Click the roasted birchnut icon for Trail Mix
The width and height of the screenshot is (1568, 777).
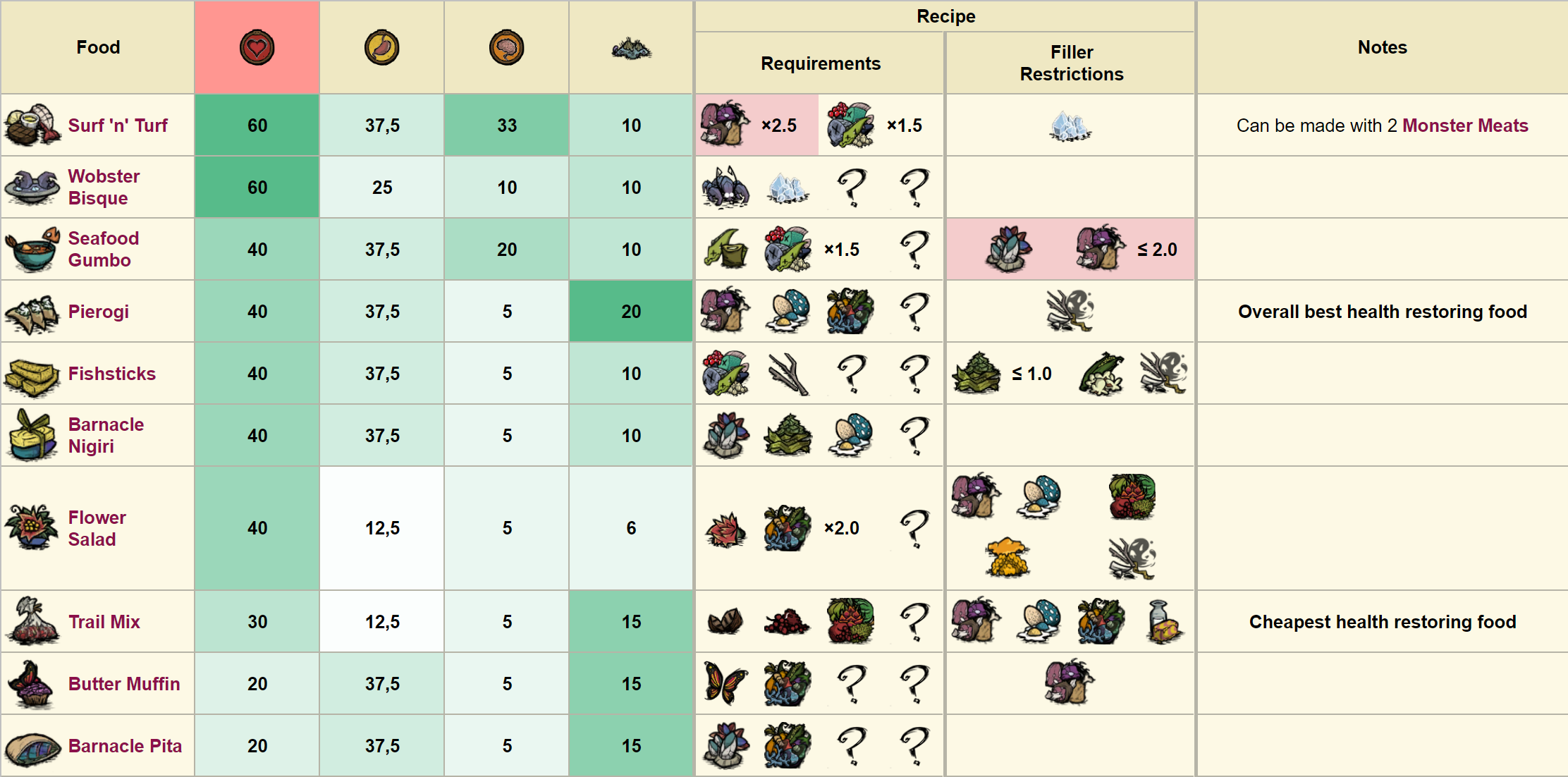pos(725,621)
